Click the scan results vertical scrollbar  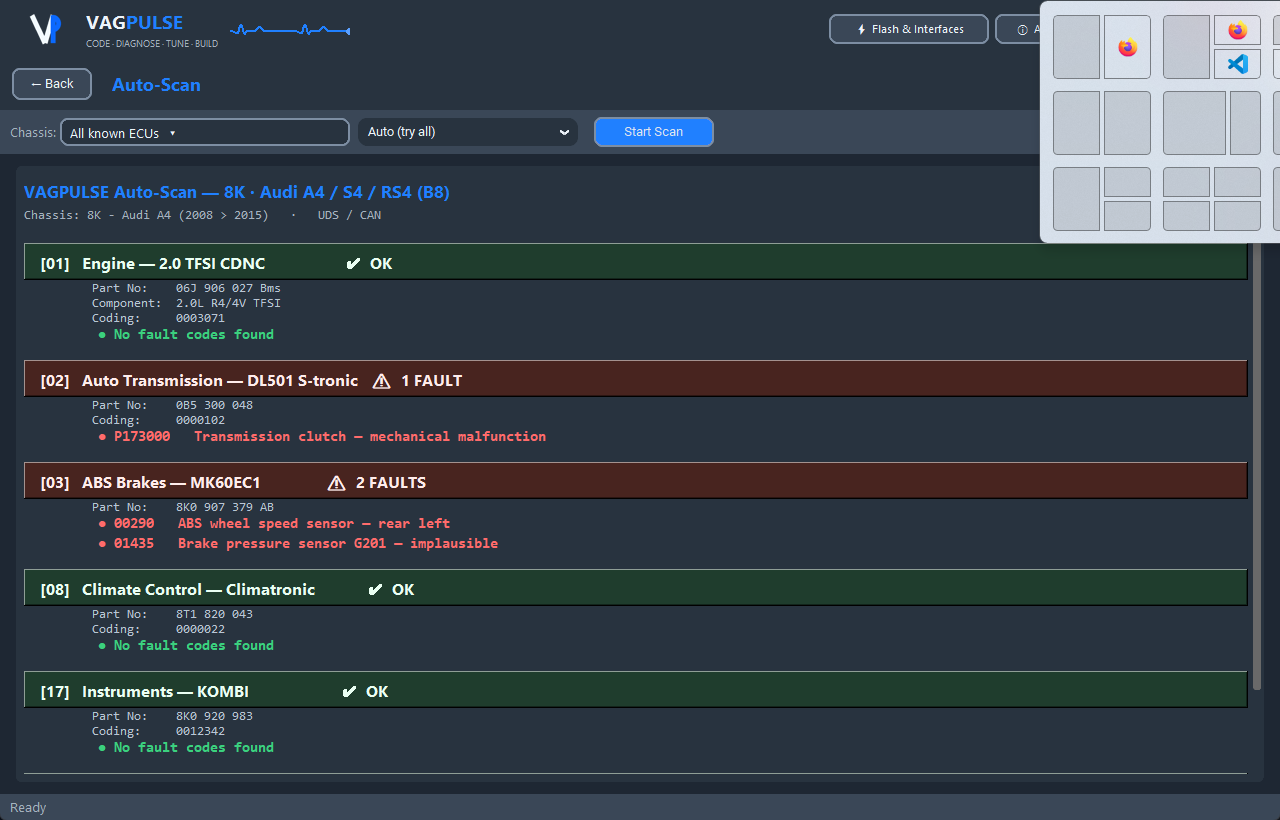click(1258, 468)
